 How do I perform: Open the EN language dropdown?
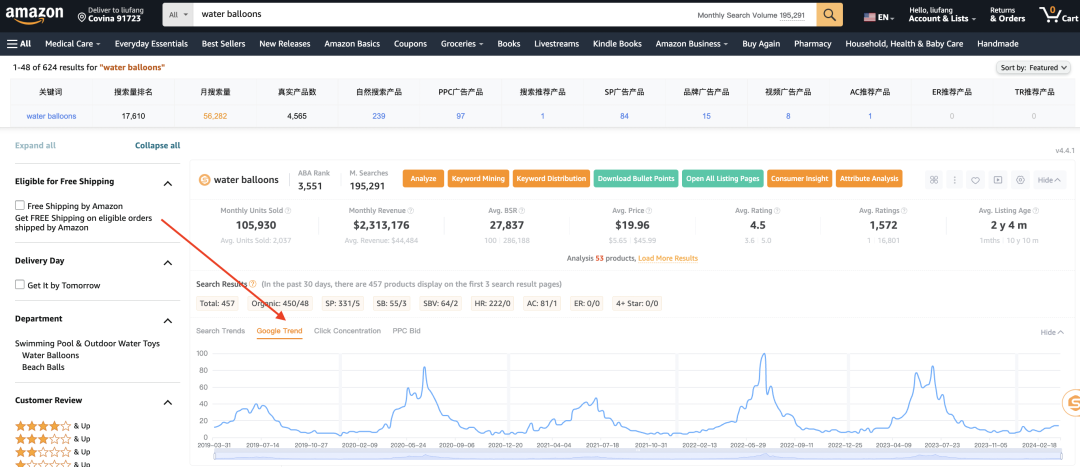(879, 17)
